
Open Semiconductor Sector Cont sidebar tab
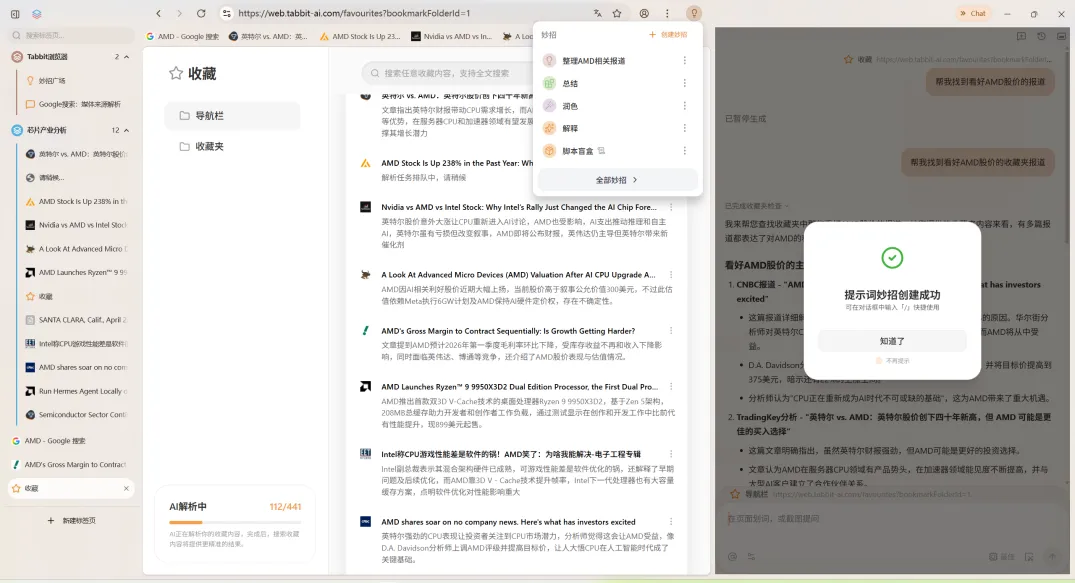(x=75, y=414)
